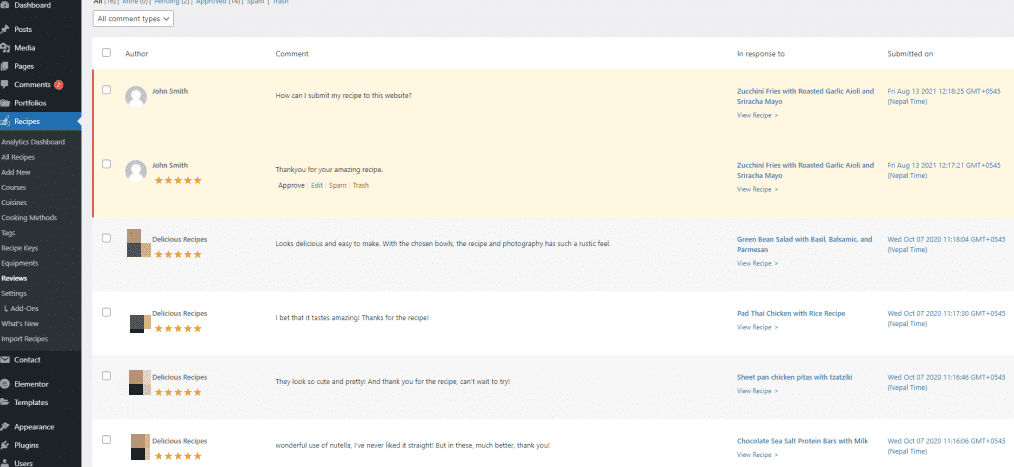1014x467 pixels.
Task: Click the Pages icon in sidebar
Action: [x=5, y=66]
